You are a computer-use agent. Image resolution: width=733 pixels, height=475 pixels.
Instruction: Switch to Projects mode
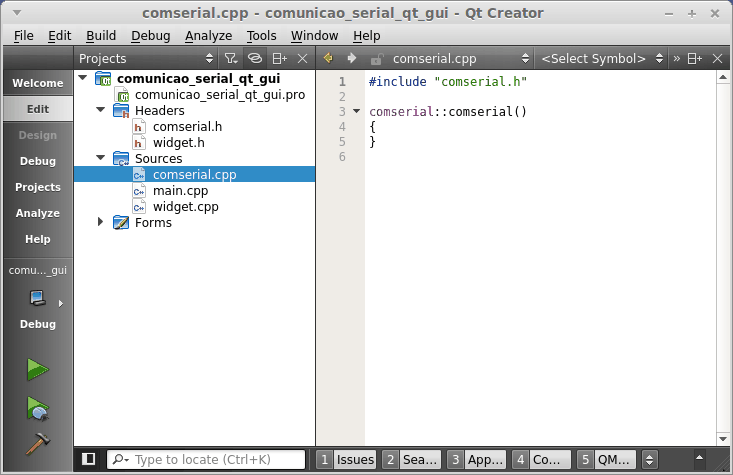[x=38, y=187]
